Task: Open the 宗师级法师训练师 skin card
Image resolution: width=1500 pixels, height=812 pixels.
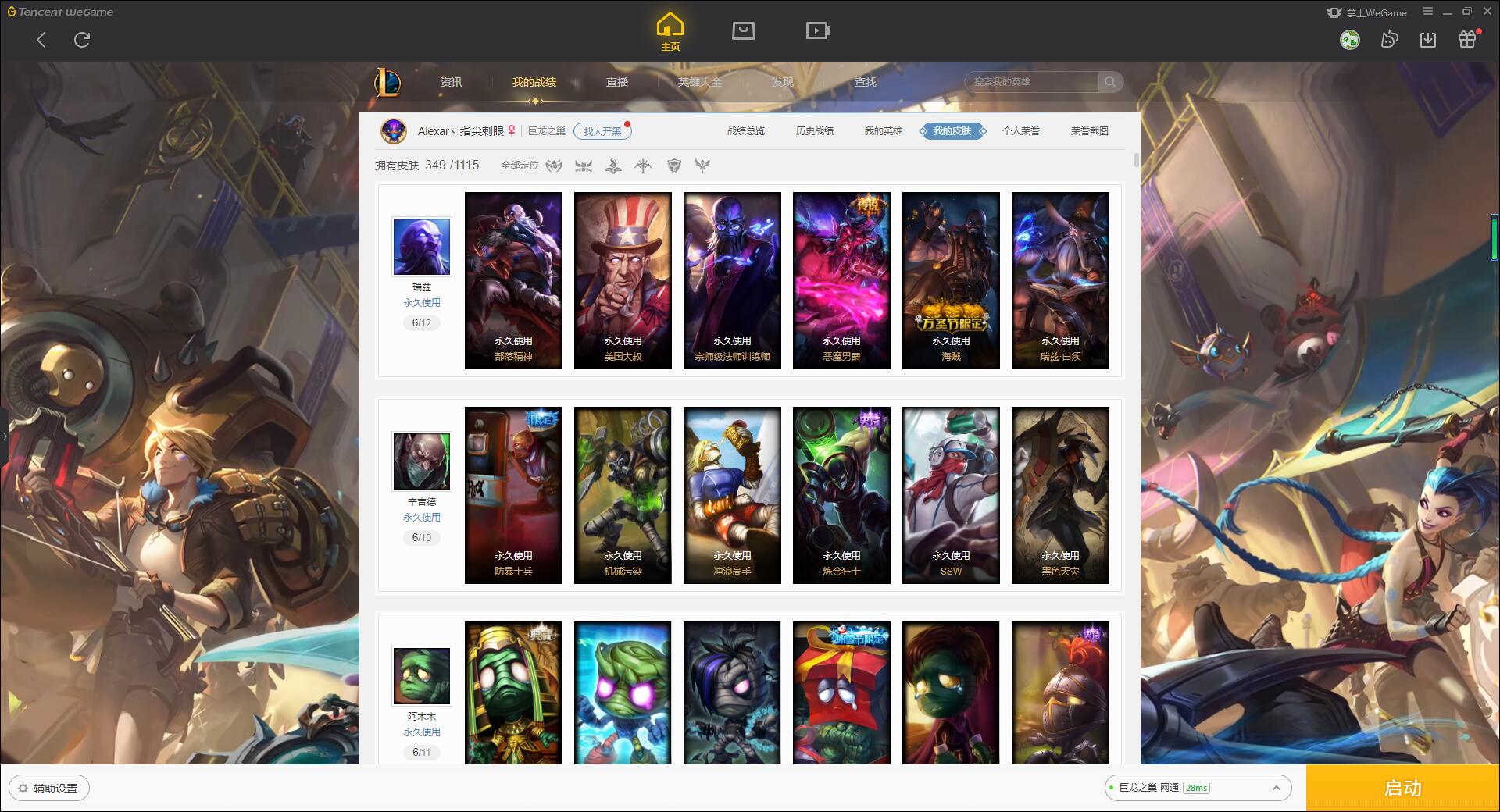Action: point(732,280)
